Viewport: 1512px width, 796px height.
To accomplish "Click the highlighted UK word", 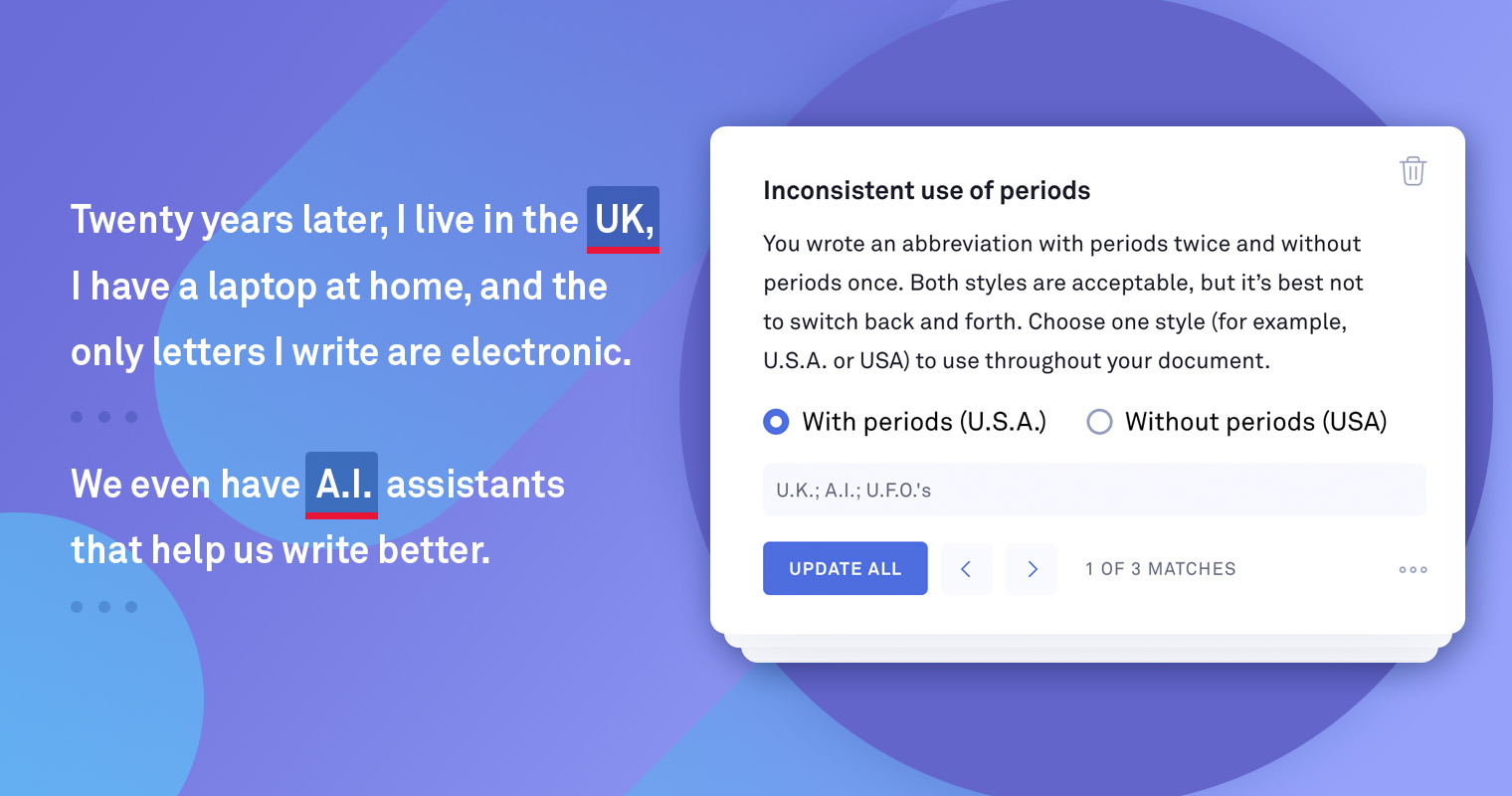I will pyautogui.click(x=623, y=219).
